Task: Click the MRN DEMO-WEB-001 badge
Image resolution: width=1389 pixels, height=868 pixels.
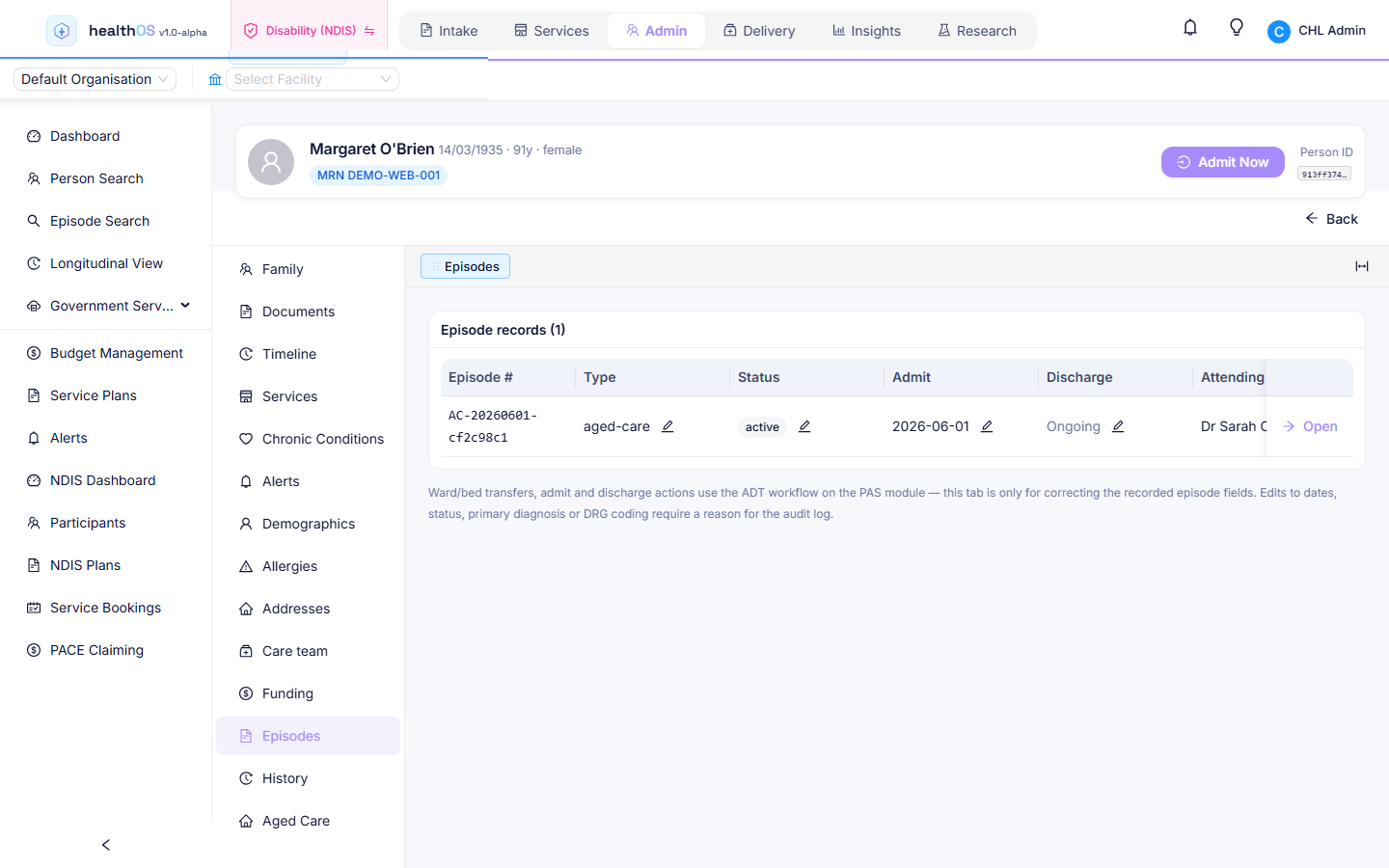Action: point(379,176)
